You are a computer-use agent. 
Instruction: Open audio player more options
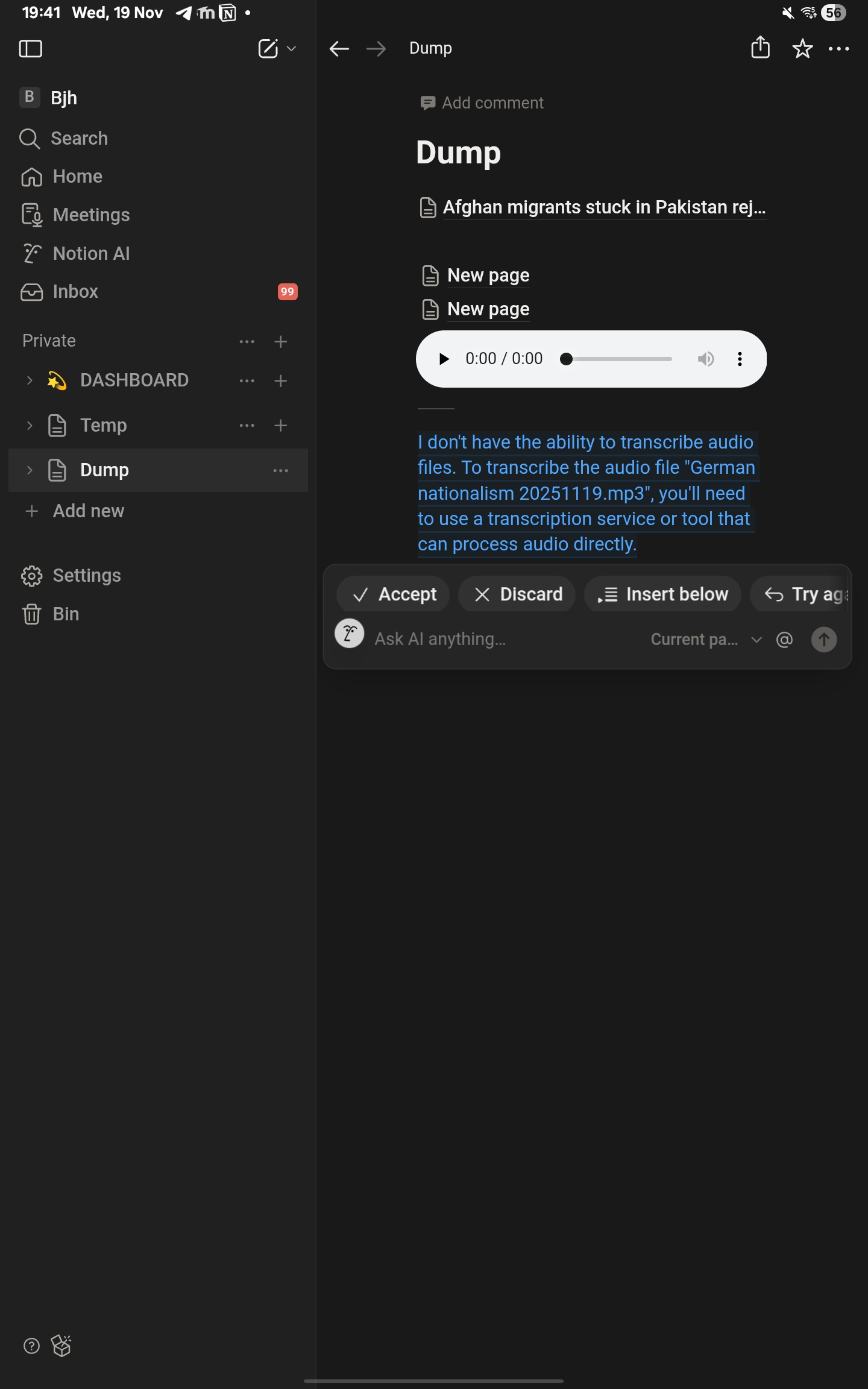click(740, 359)
